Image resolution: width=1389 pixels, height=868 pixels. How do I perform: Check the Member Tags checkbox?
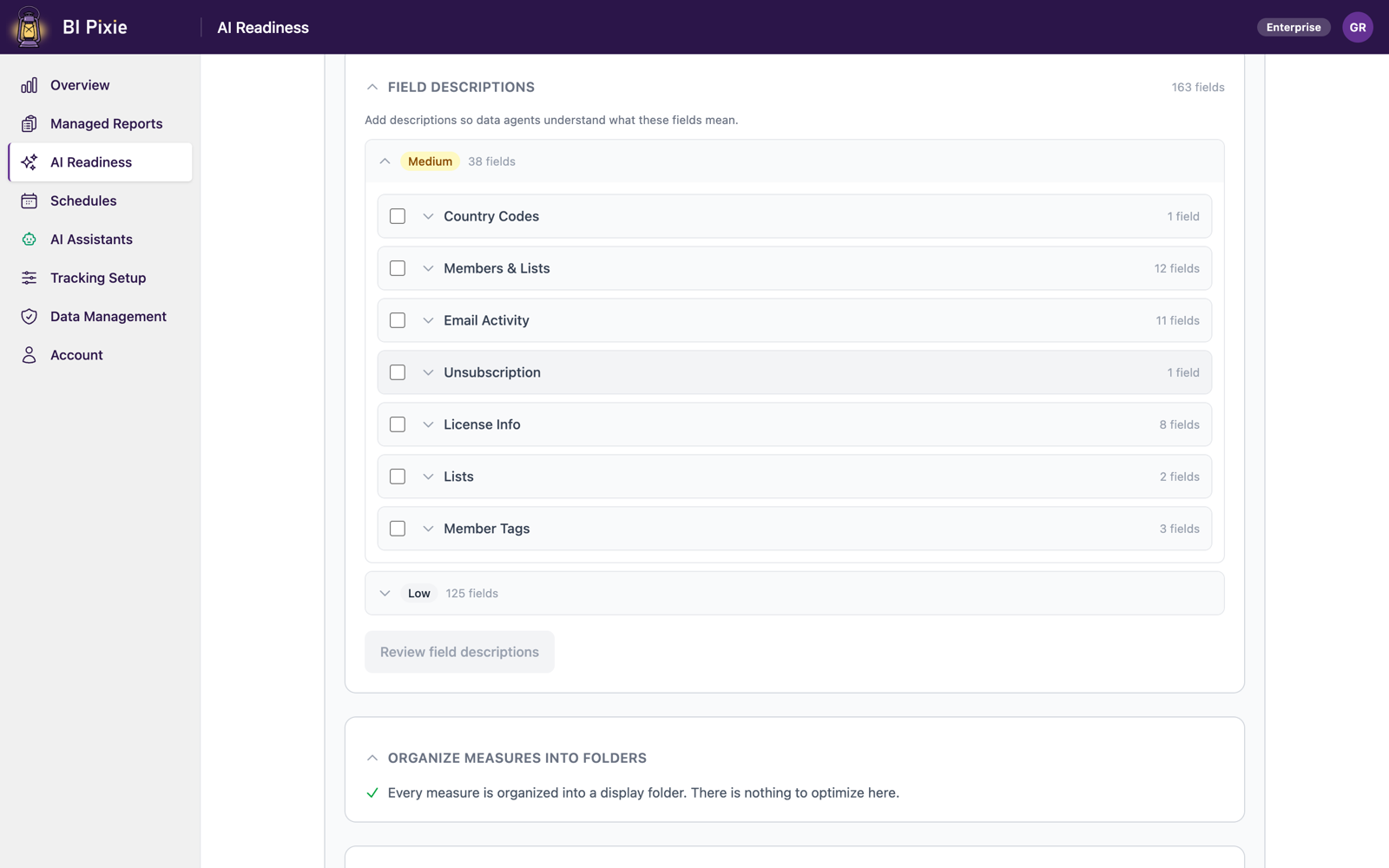pos(398,529)
